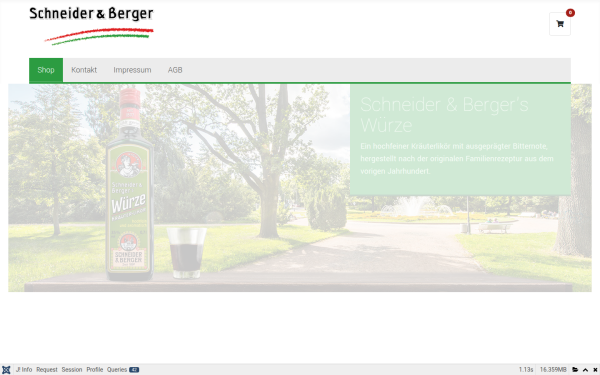Click the debug bar folder icon
The width and height of the screenshot is (600, 375).
click(575, 370)
